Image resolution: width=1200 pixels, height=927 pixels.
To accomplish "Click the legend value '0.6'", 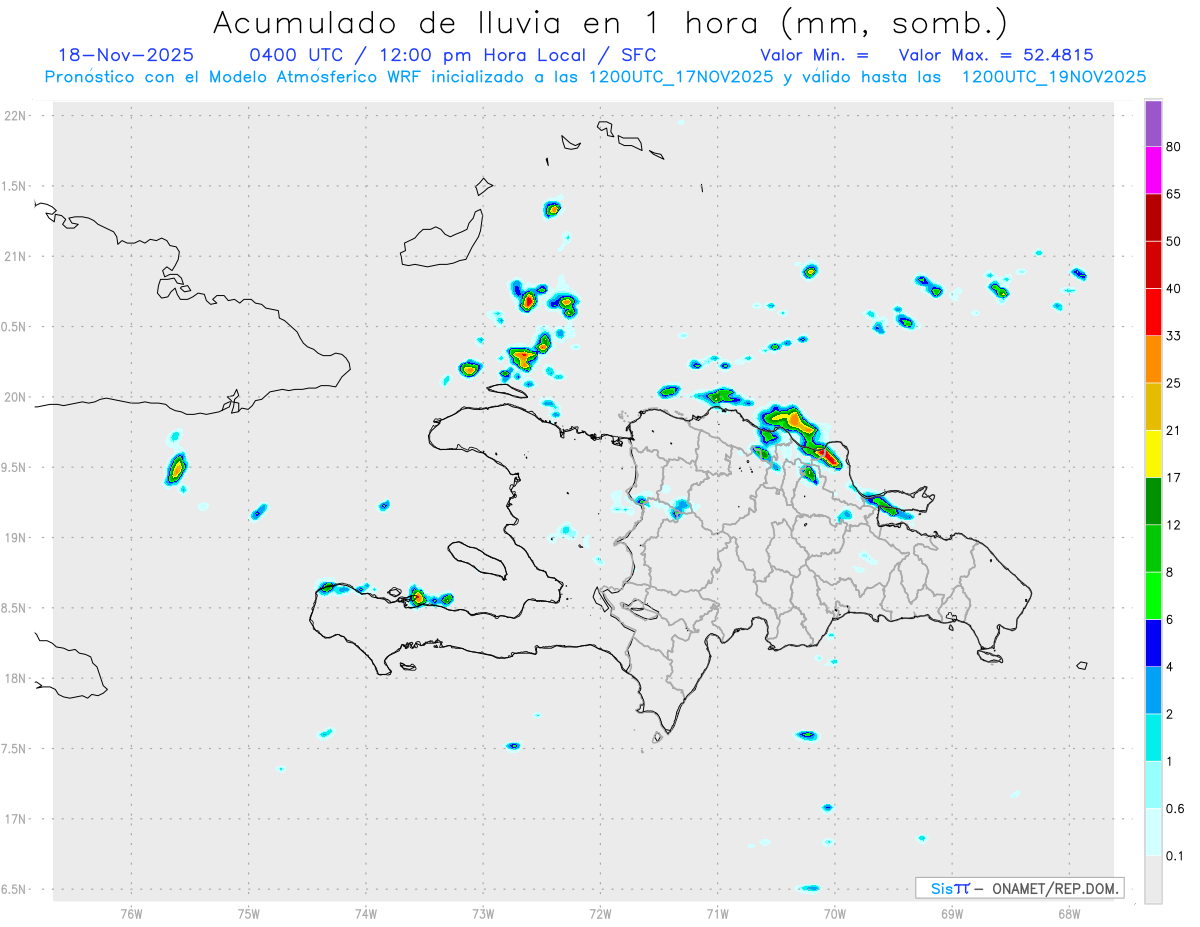I will 1175,809.
